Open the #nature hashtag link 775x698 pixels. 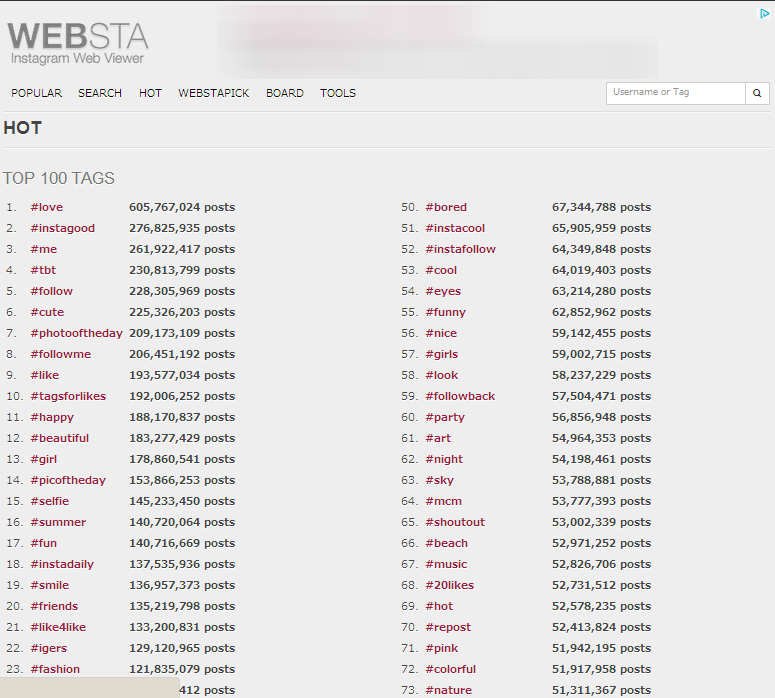pos(448,690)
